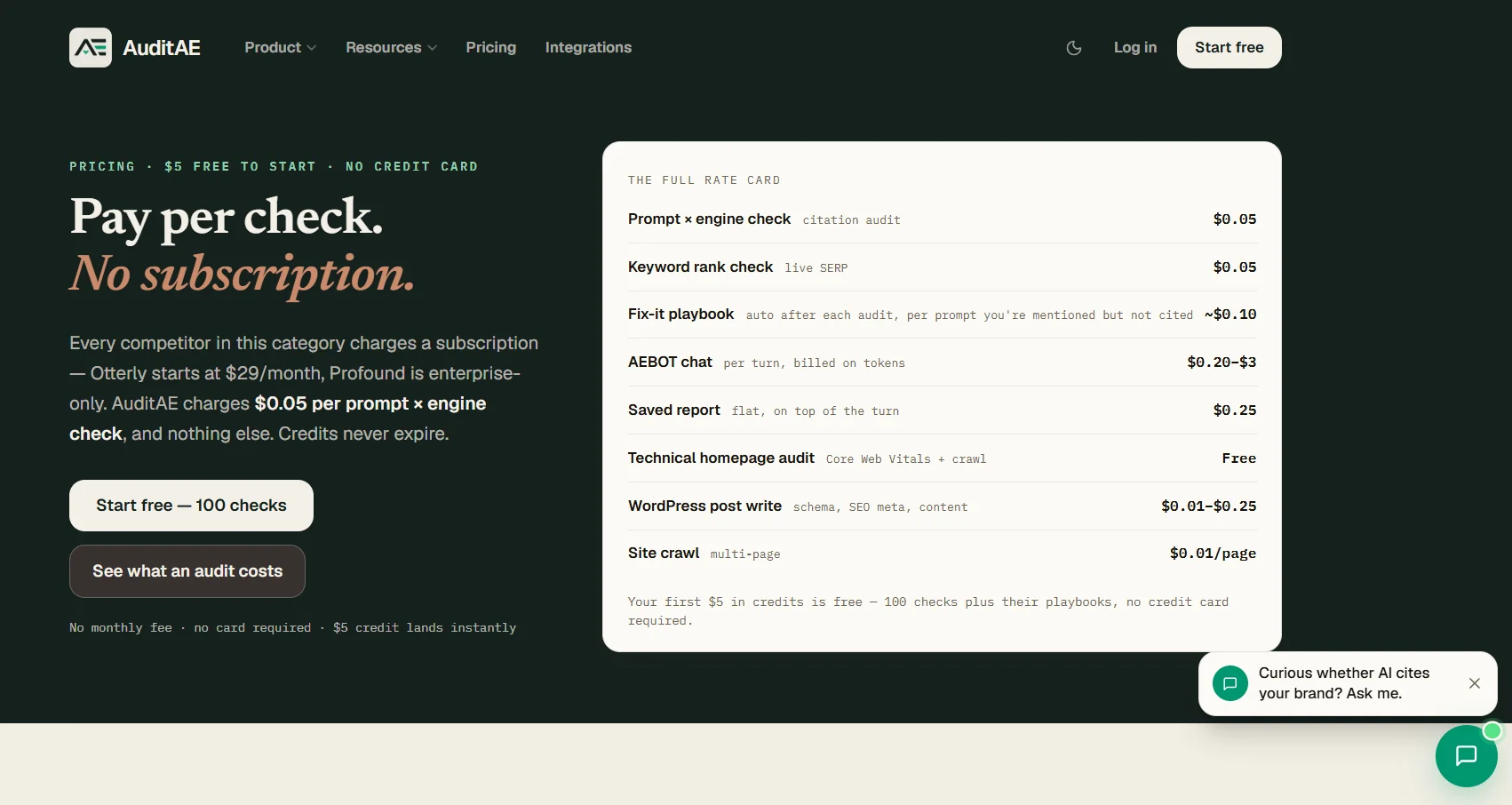Click the "flat, on top of the turn" description

pos(816,411)
